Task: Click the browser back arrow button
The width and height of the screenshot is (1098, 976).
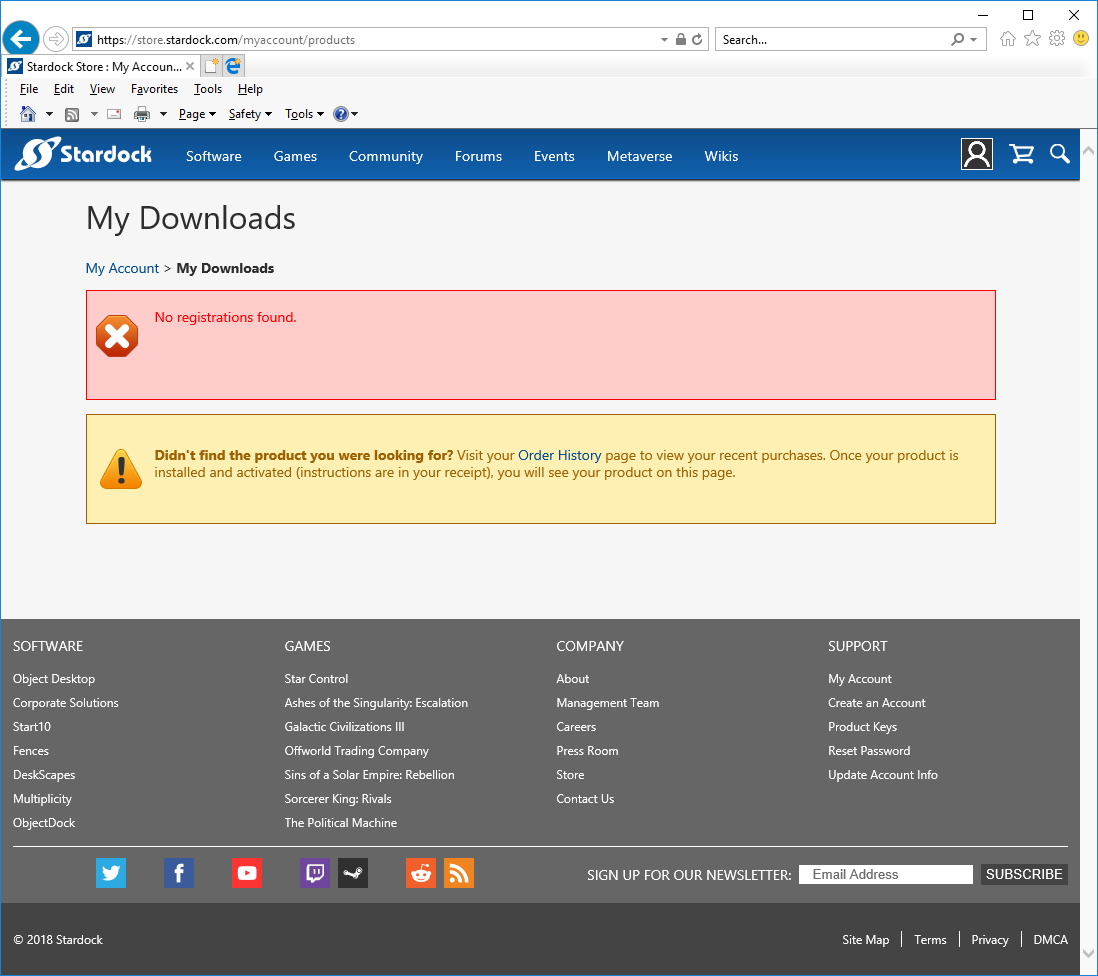Action: [21, 39]
